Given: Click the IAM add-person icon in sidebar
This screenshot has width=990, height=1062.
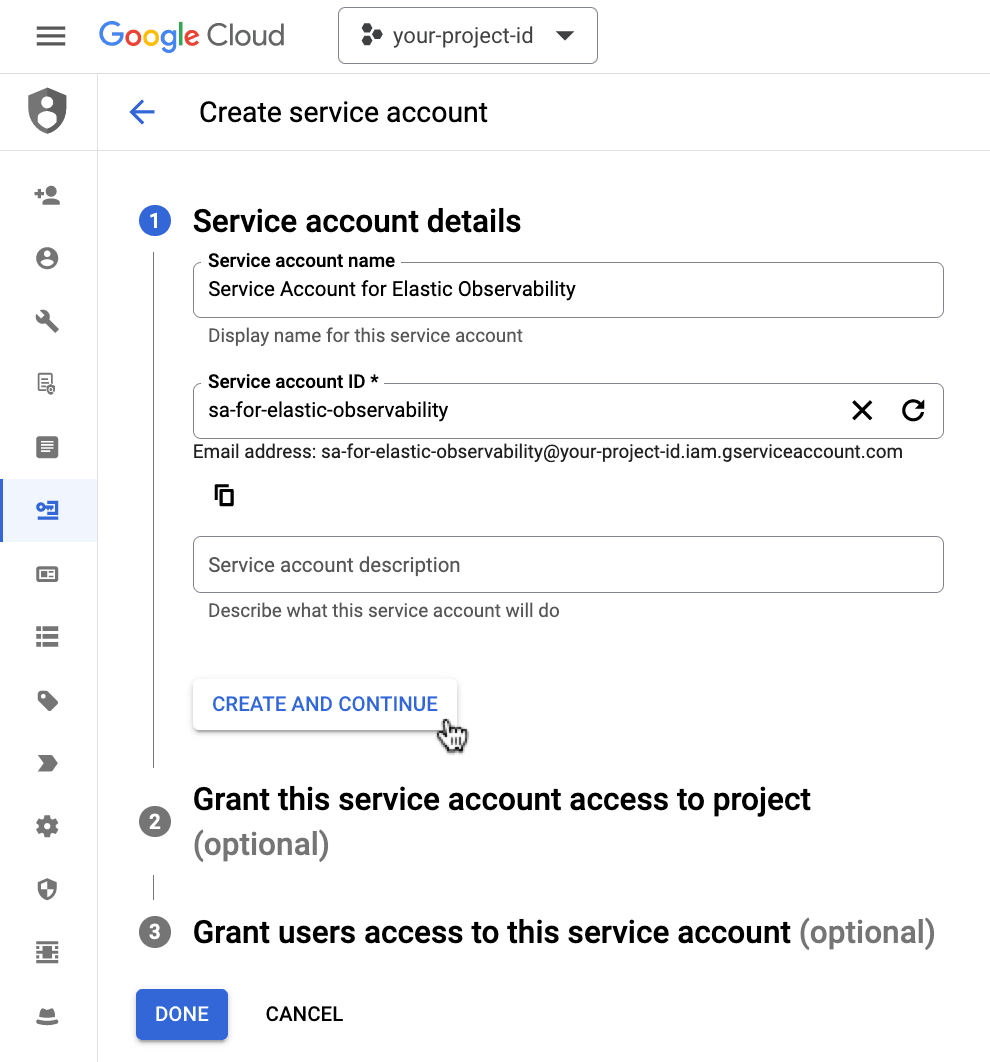Looking at the screenshot, I should (x=47, y=196).
